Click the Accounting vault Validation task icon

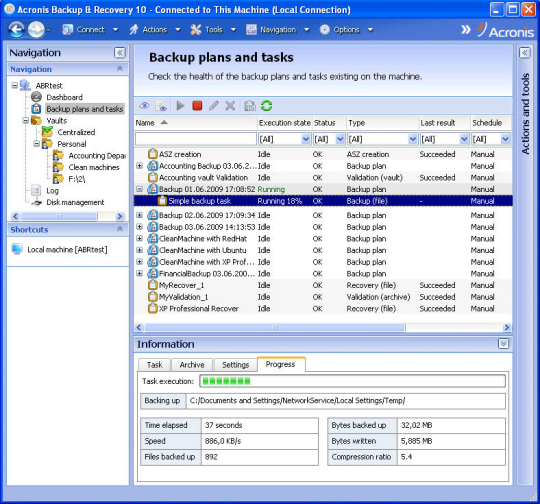(153, 177)
